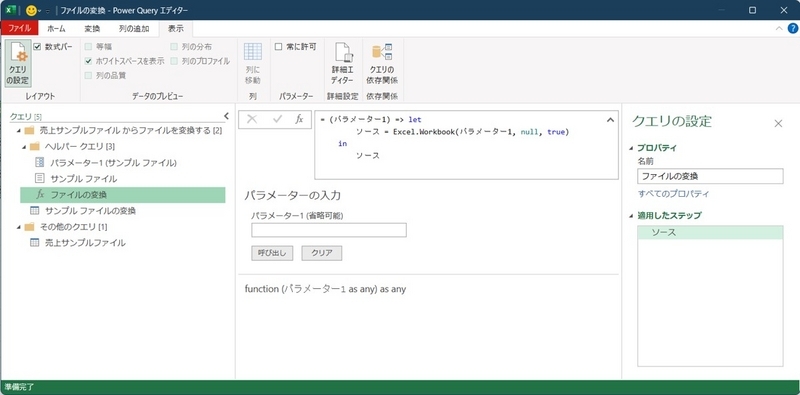
Task: Maximize the Power Query editor window
Action: click(x=753, y=10)
